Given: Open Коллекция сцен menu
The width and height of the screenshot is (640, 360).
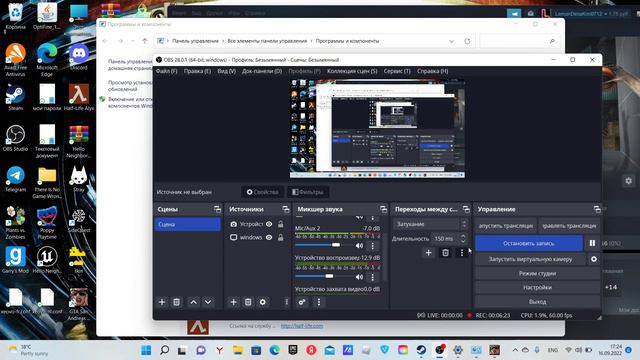Looking at the screenshot, I should point(352,71).
